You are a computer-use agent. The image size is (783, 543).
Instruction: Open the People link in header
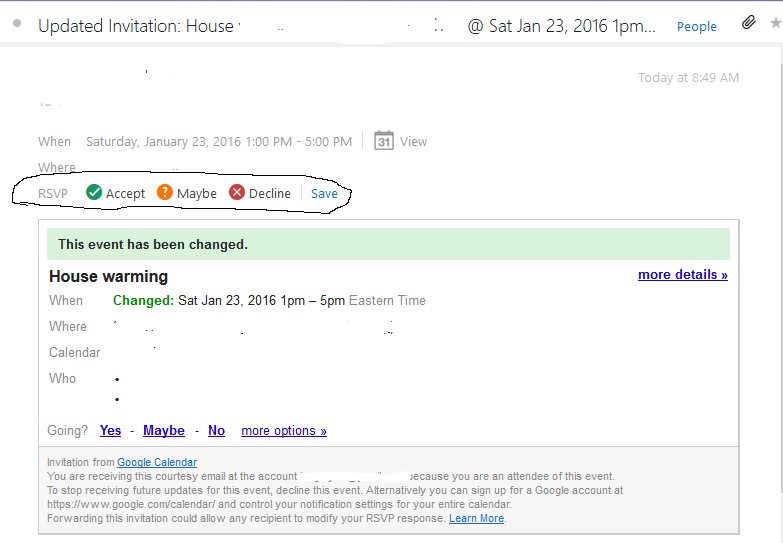point(697,26)
